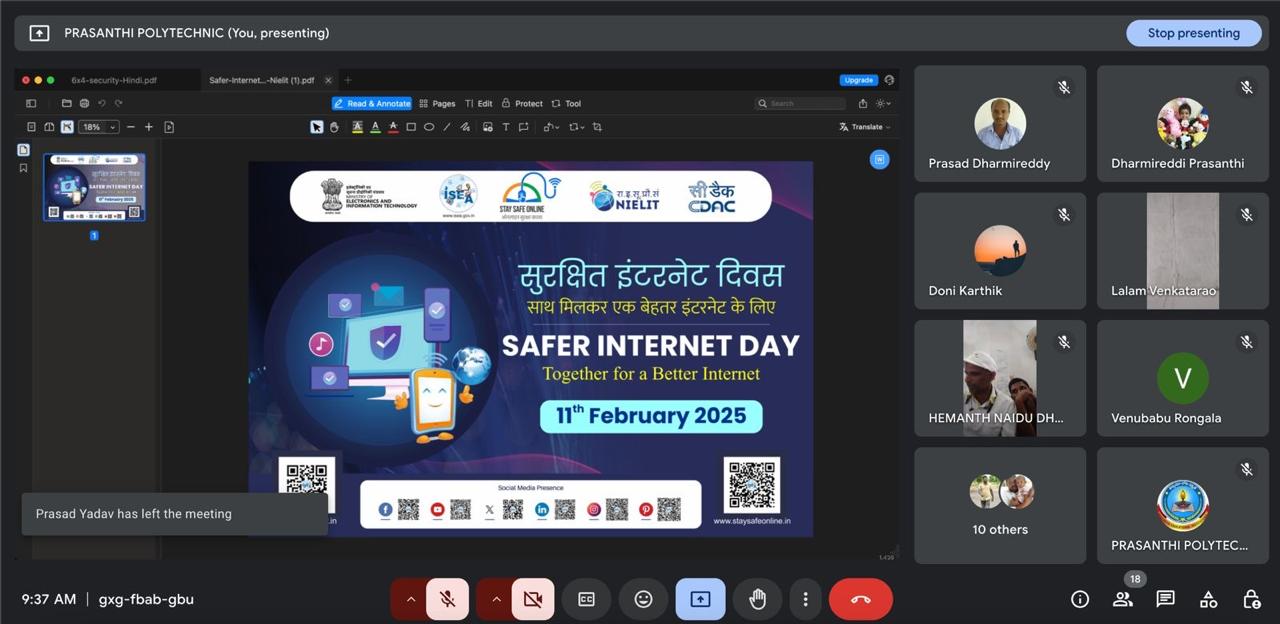Expand video settings arrow beside camera

coord(495,599)
